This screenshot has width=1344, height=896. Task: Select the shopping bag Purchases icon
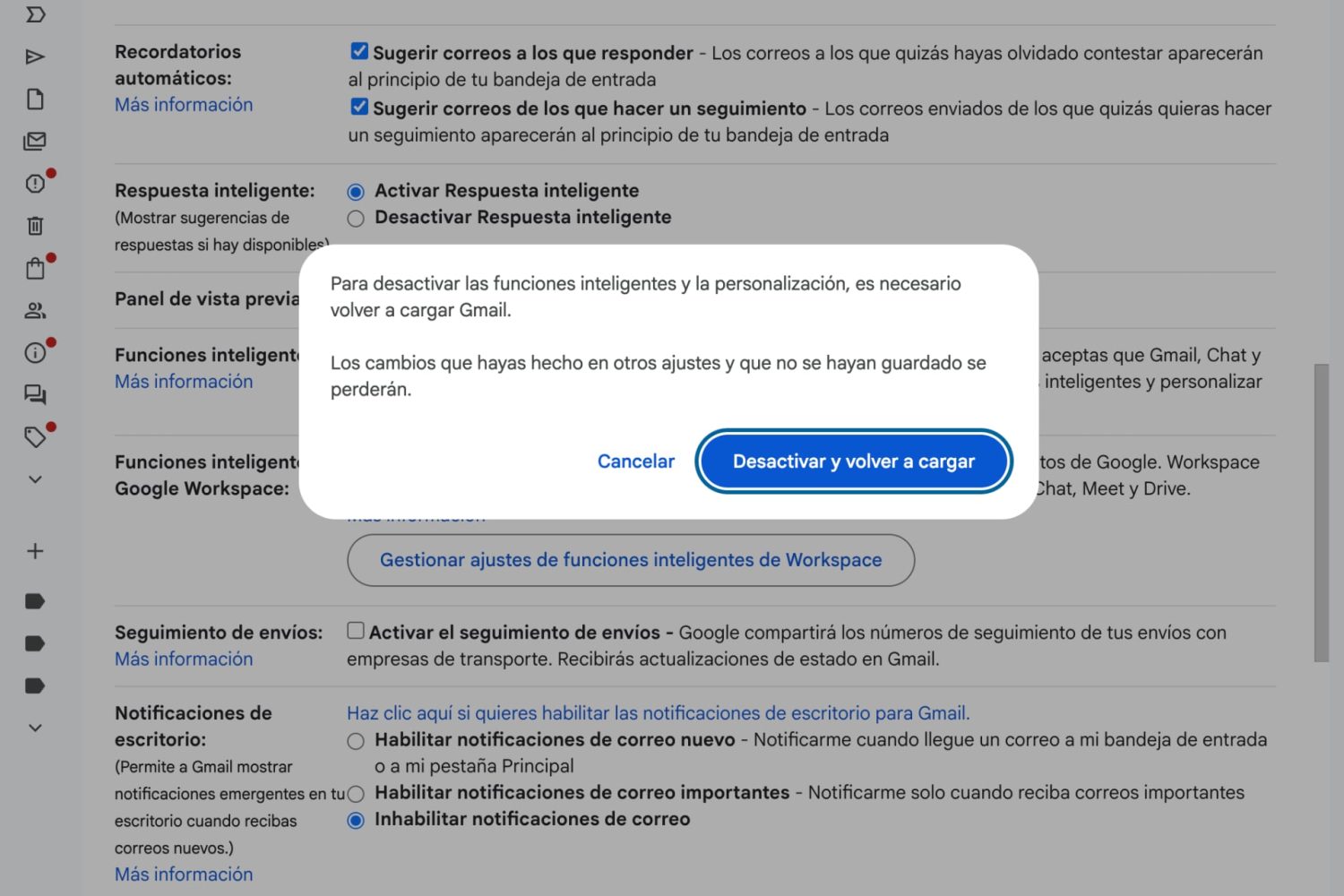(x=35, y=267)
